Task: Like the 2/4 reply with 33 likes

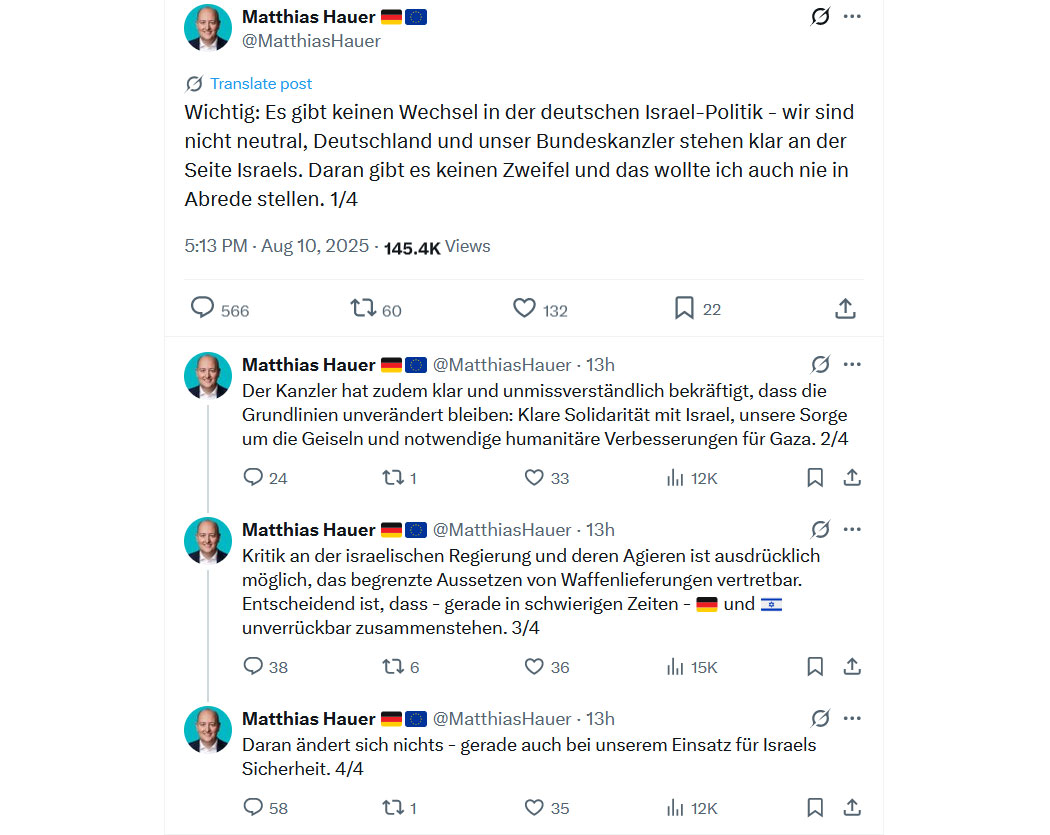Action: click(534, 477)
